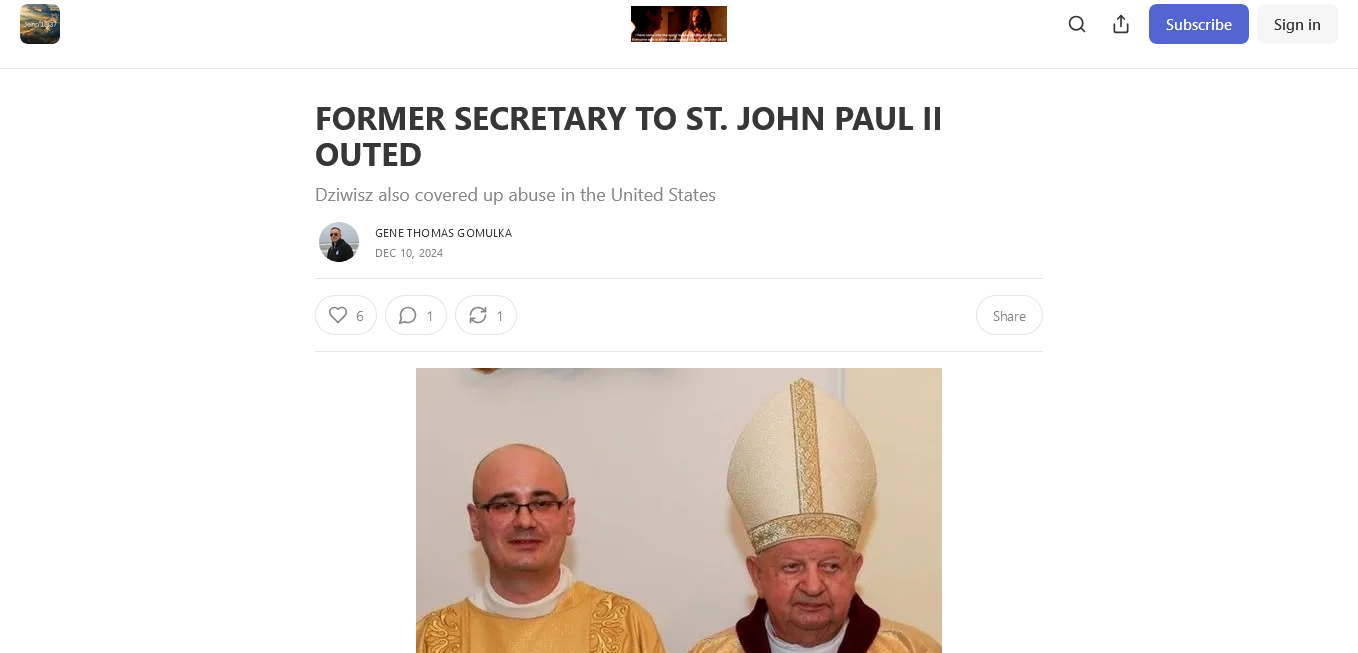Click the comment count beside the bubble

tap(430, 316)
